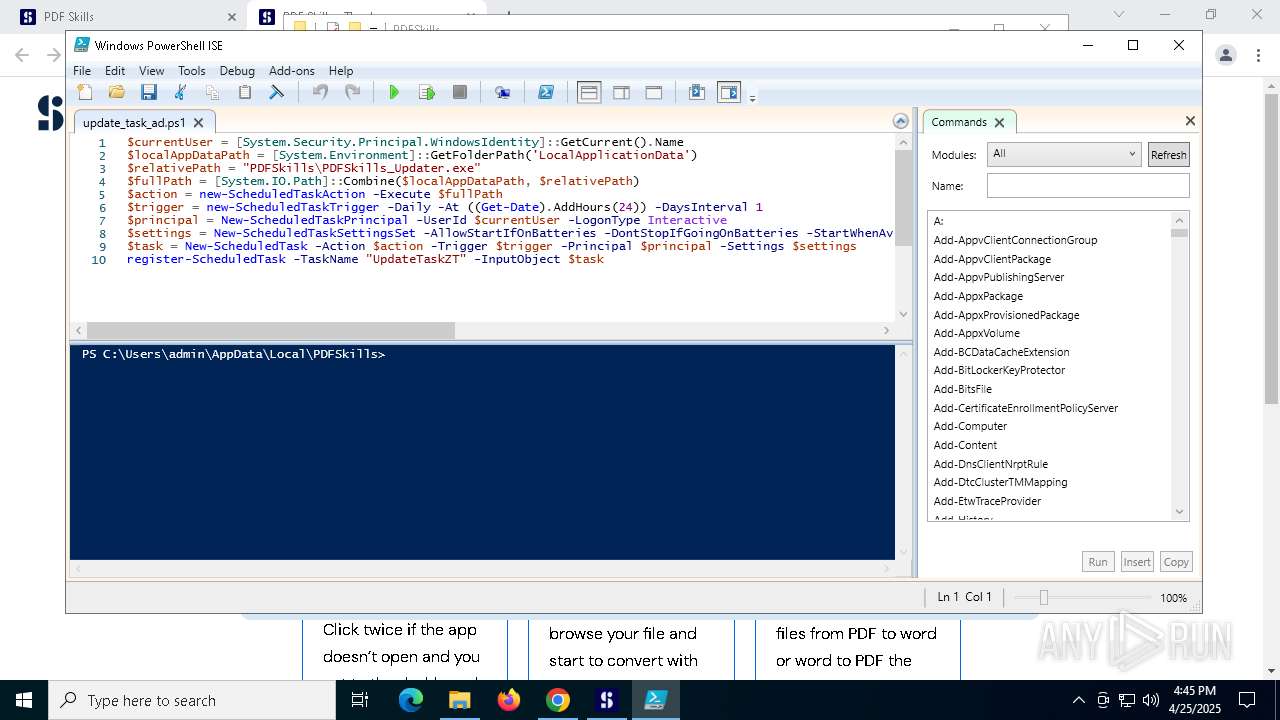
Task: Click the Redo arrow icon
Action: (352, 92)
